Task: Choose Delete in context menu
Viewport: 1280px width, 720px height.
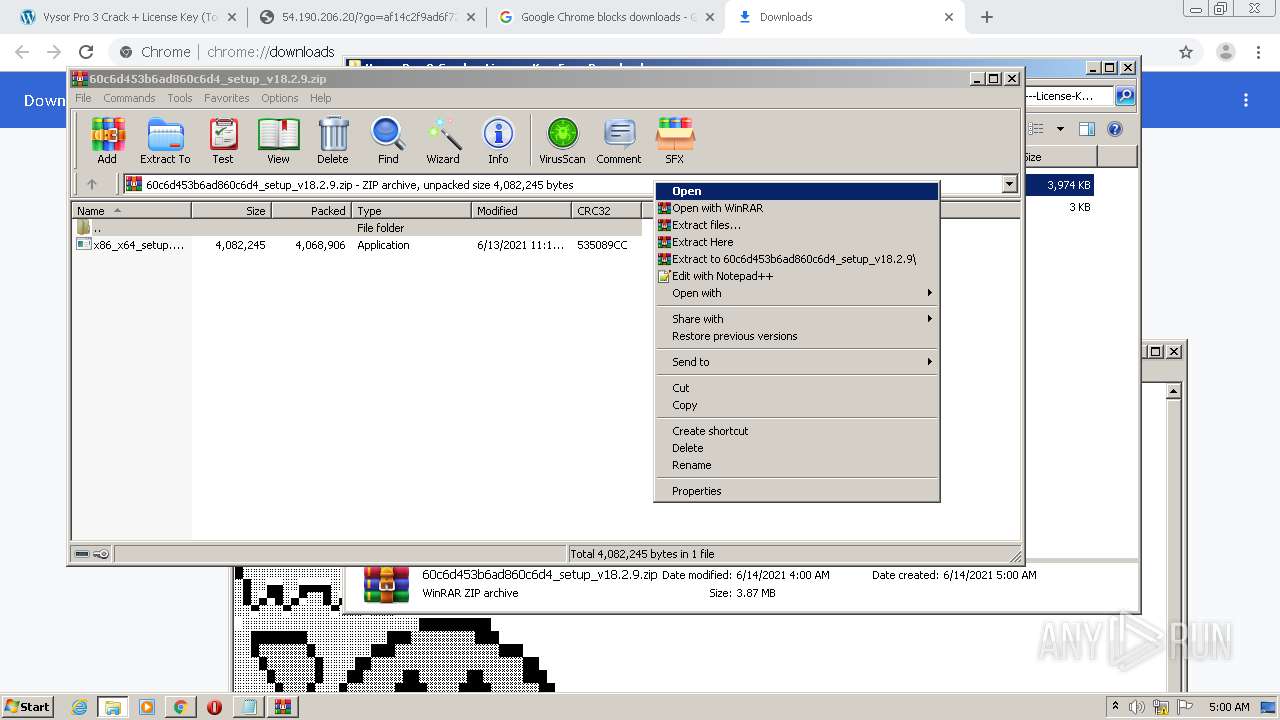Action: 797,448
